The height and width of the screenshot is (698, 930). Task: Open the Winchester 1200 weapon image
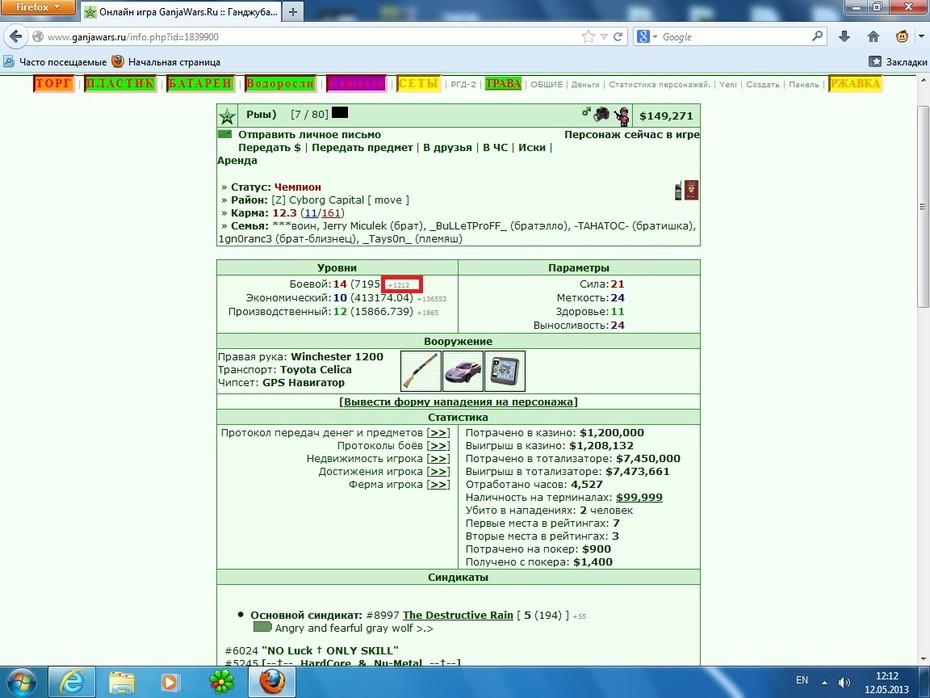(421, 371)
